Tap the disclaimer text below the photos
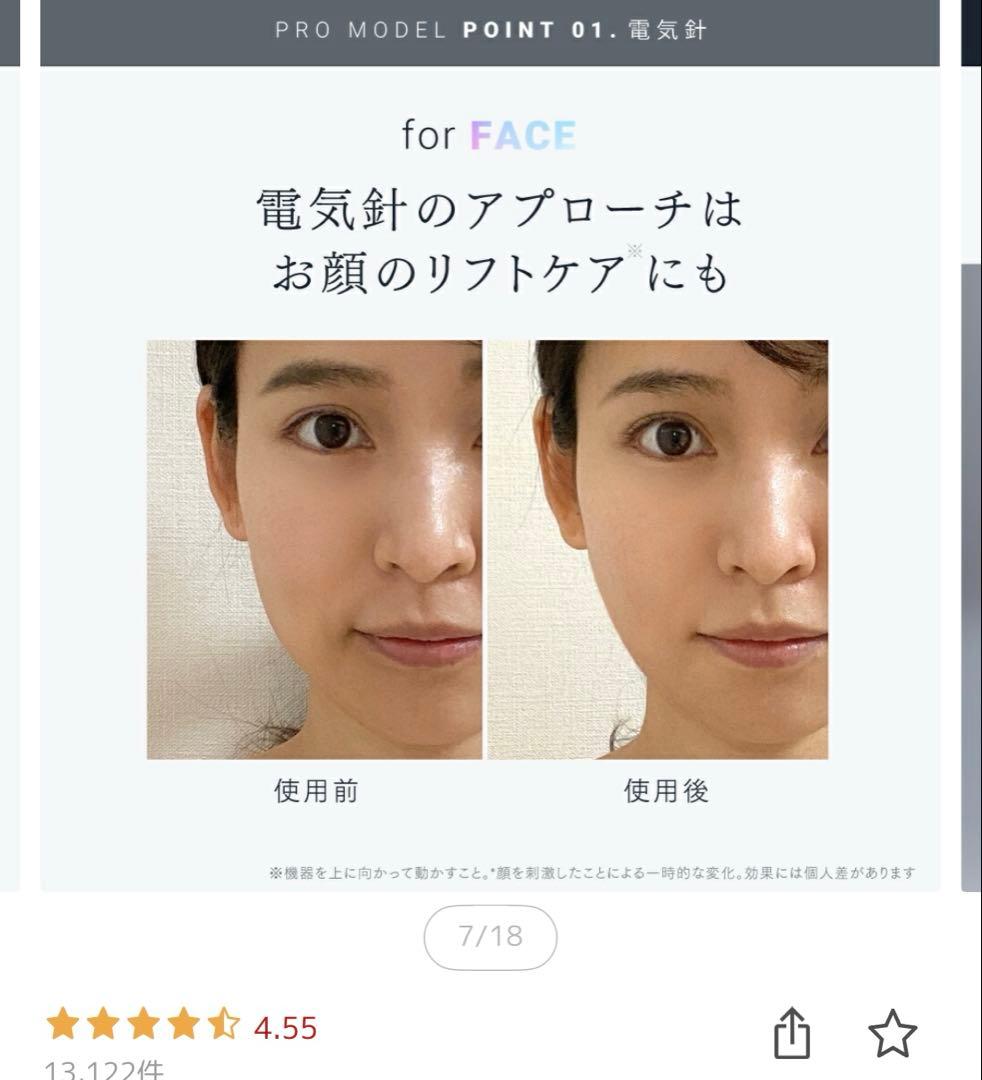 point(600,872)
